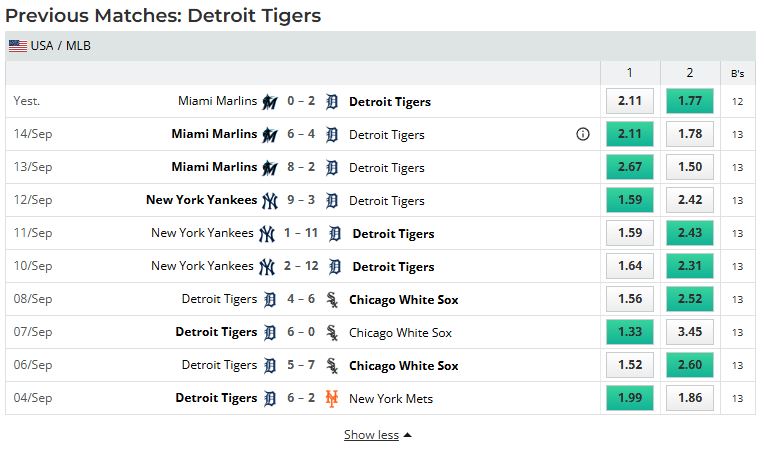This screenshot has width=765, height=450.
Task: Open the USA / MLB league link
Action: [61, 45]
